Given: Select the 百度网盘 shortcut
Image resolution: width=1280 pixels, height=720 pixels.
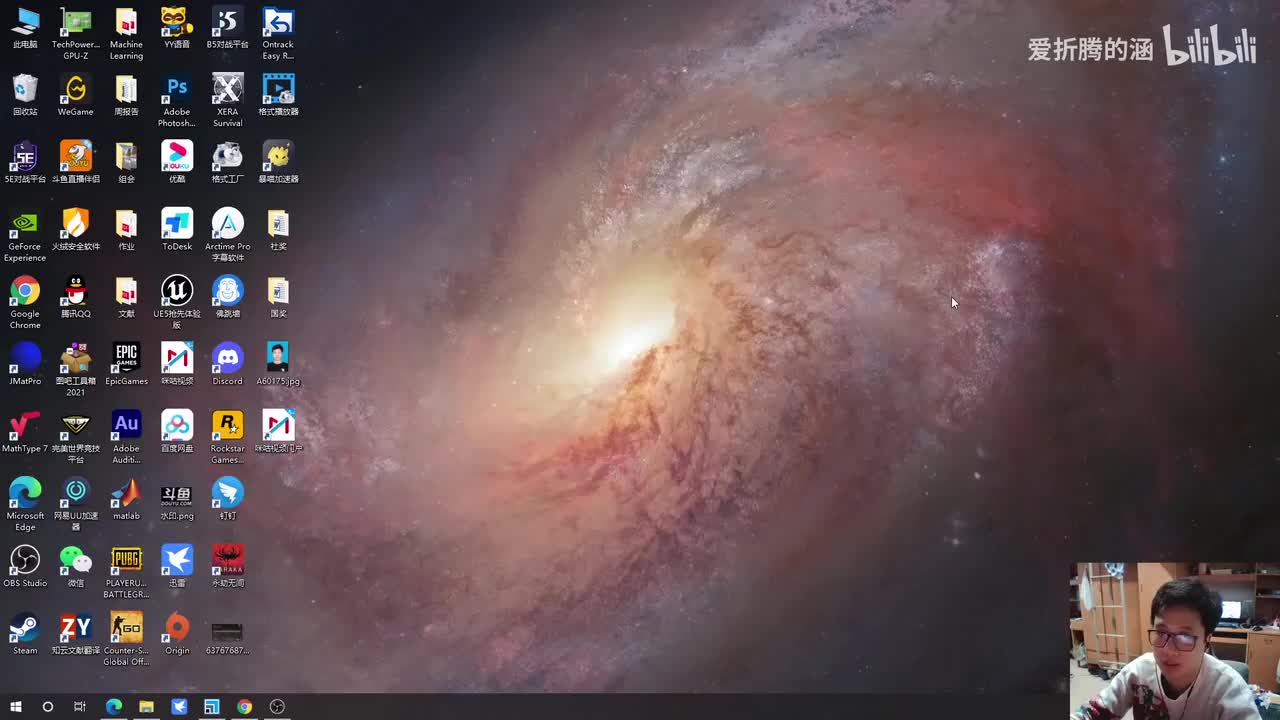Looking at the screenshot, I should coord(177,432).
